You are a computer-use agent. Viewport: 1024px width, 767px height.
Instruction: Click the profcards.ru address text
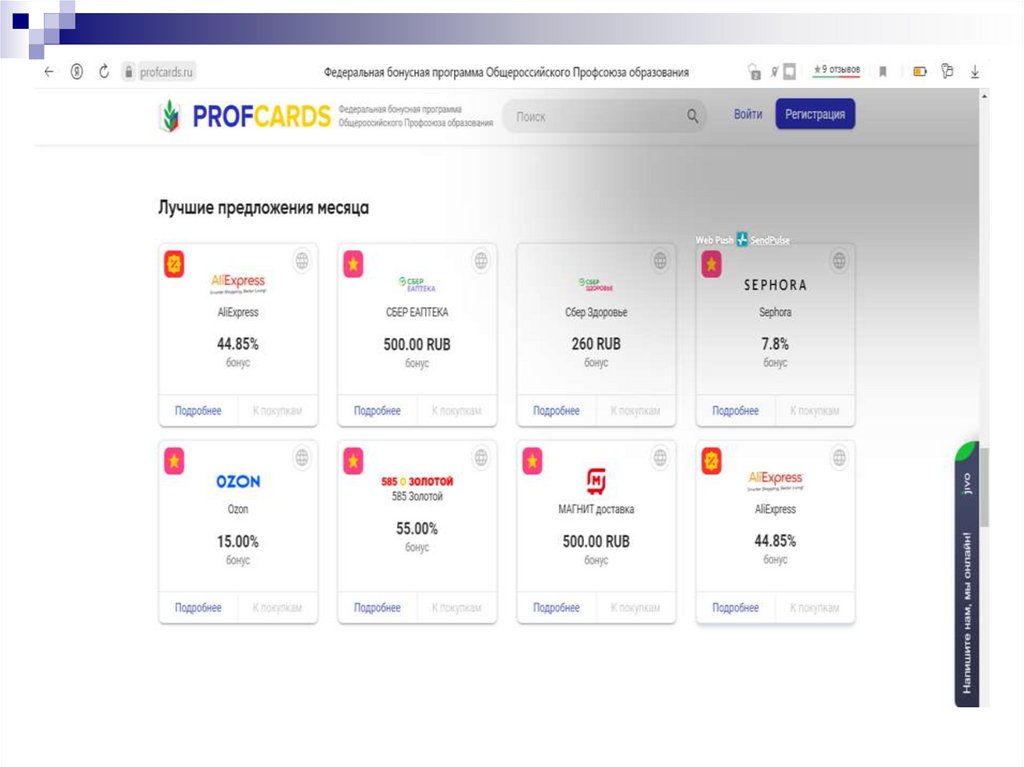[166, 72]
